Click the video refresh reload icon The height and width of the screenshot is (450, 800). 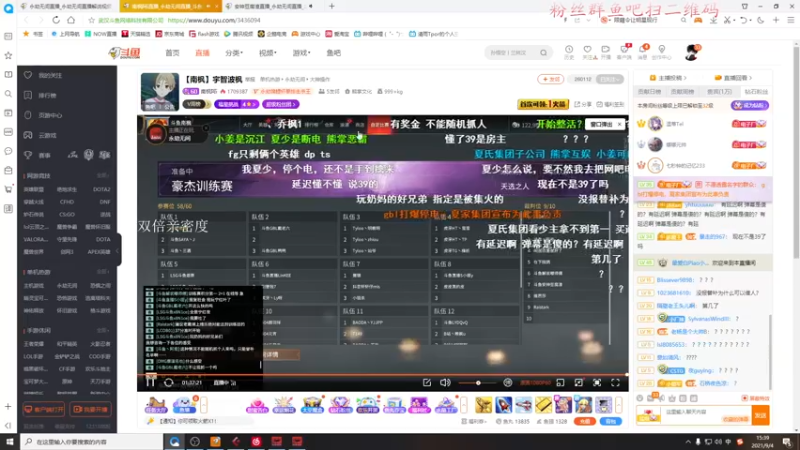[169, 382]
